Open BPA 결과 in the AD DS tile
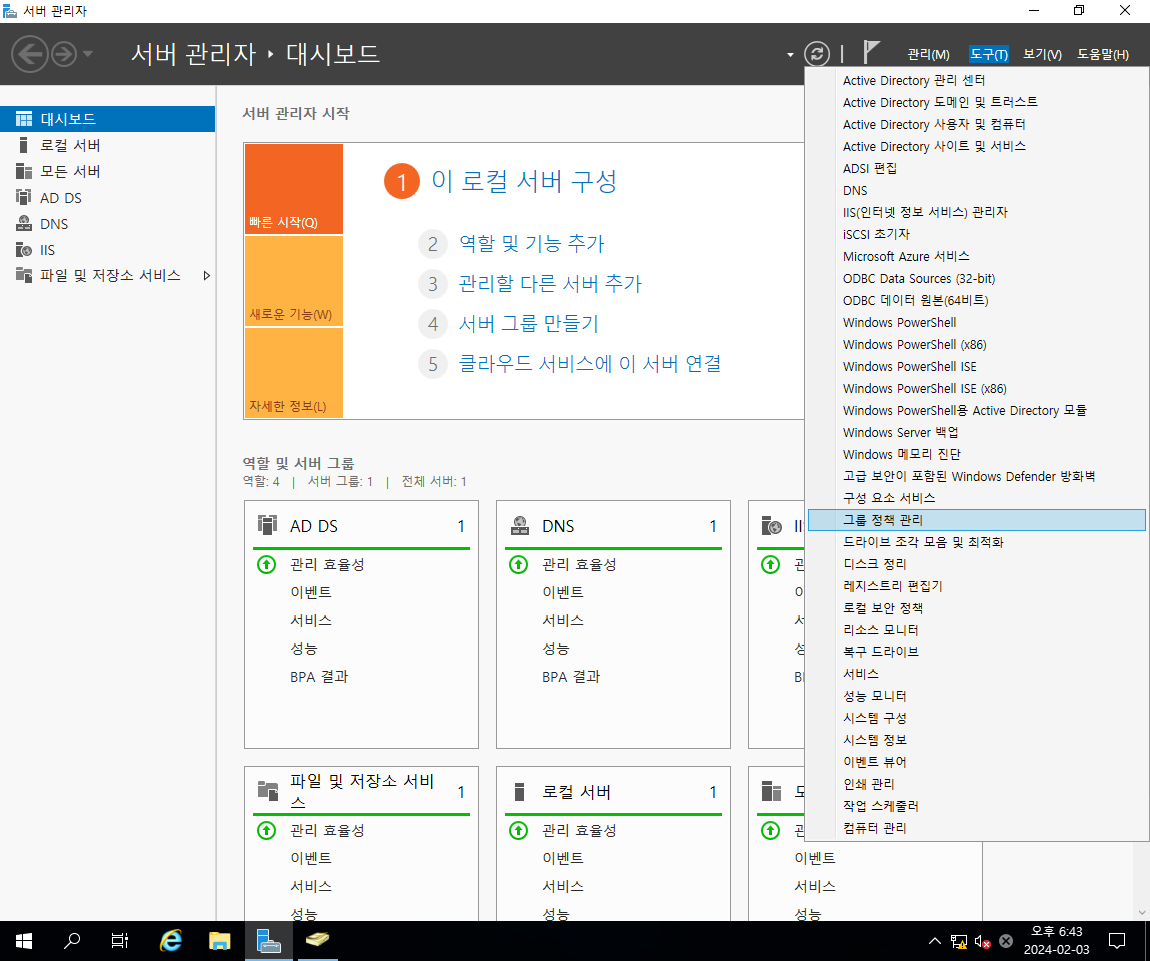This screenshot has height=961, width=1150. point(319,676)
